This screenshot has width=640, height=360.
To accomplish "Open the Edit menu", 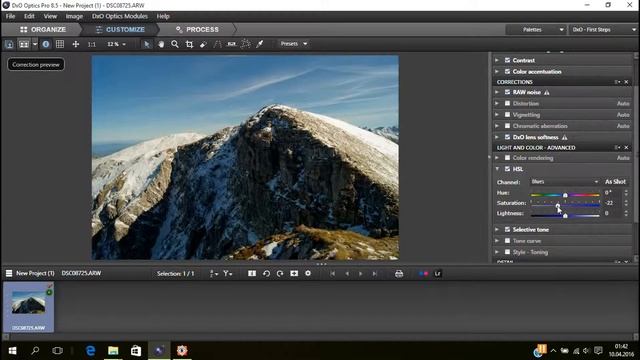I will 29,16.
